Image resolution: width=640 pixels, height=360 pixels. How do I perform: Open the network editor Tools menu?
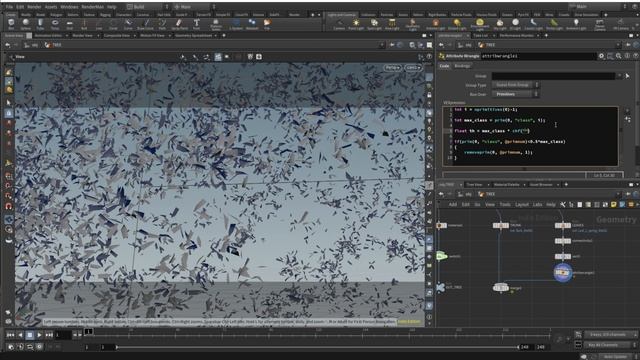pos(505,204)
